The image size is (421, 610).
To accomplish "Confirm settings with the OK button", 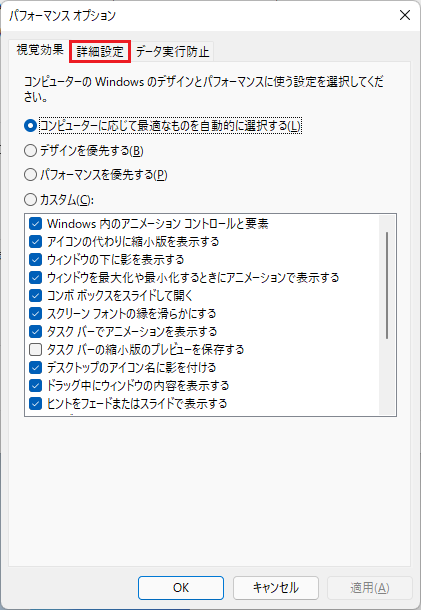I will [x=181, y=588].
